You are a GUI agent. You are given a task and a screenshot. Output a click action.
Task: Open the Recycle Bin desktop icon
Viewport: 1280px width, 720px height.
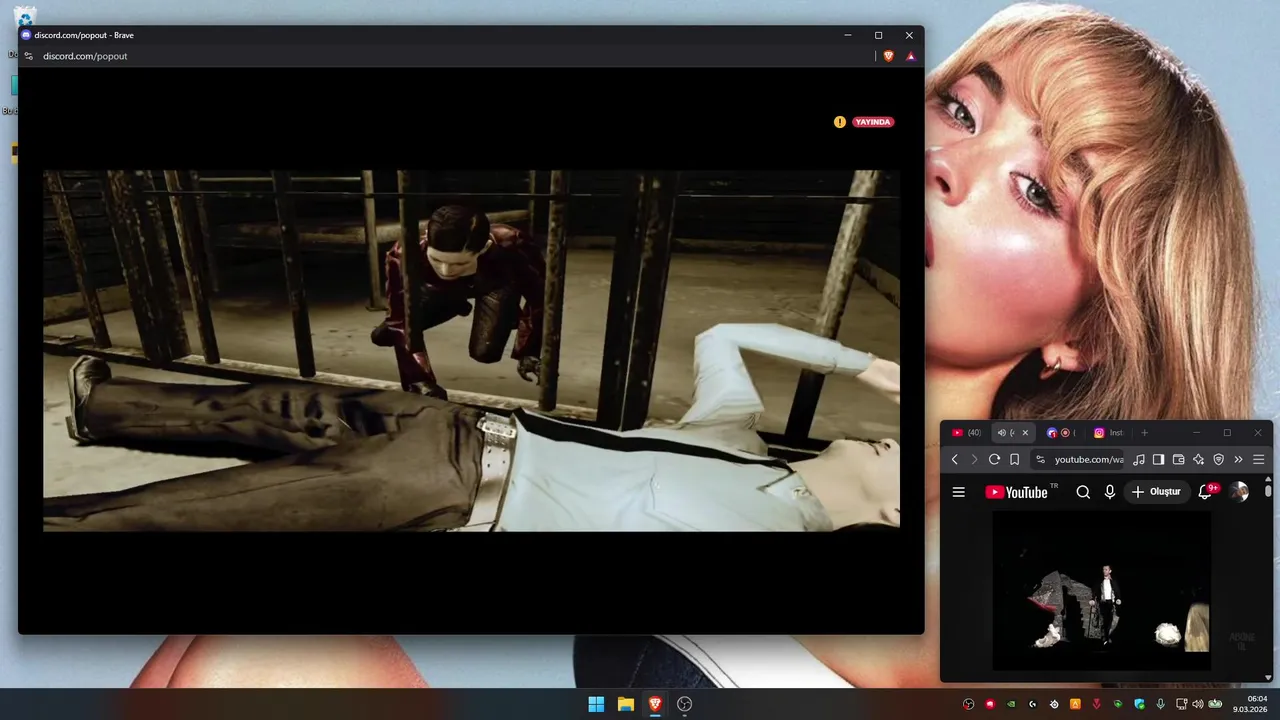tap(25, 16)
